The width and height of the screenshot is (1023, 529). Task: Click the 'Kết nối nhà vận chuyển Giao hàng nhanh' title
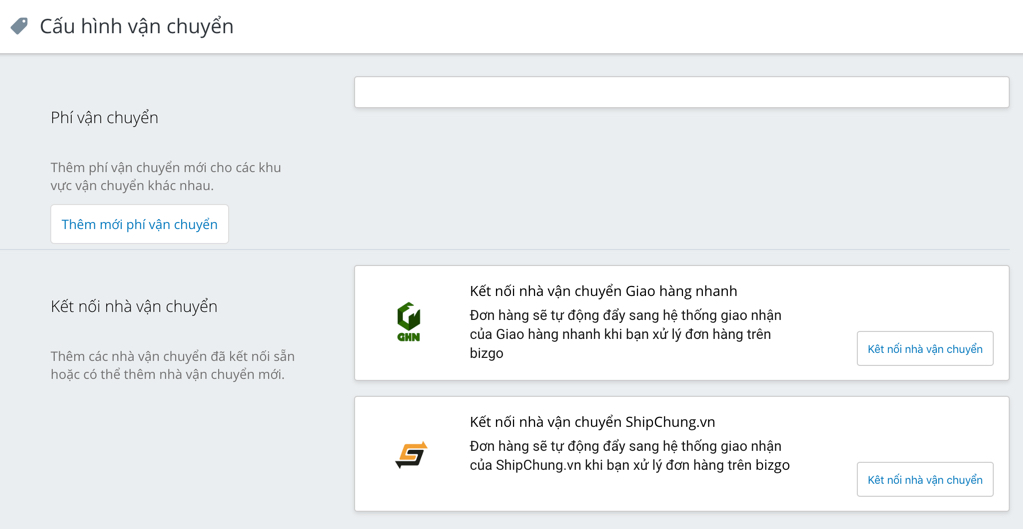(603, 290)
